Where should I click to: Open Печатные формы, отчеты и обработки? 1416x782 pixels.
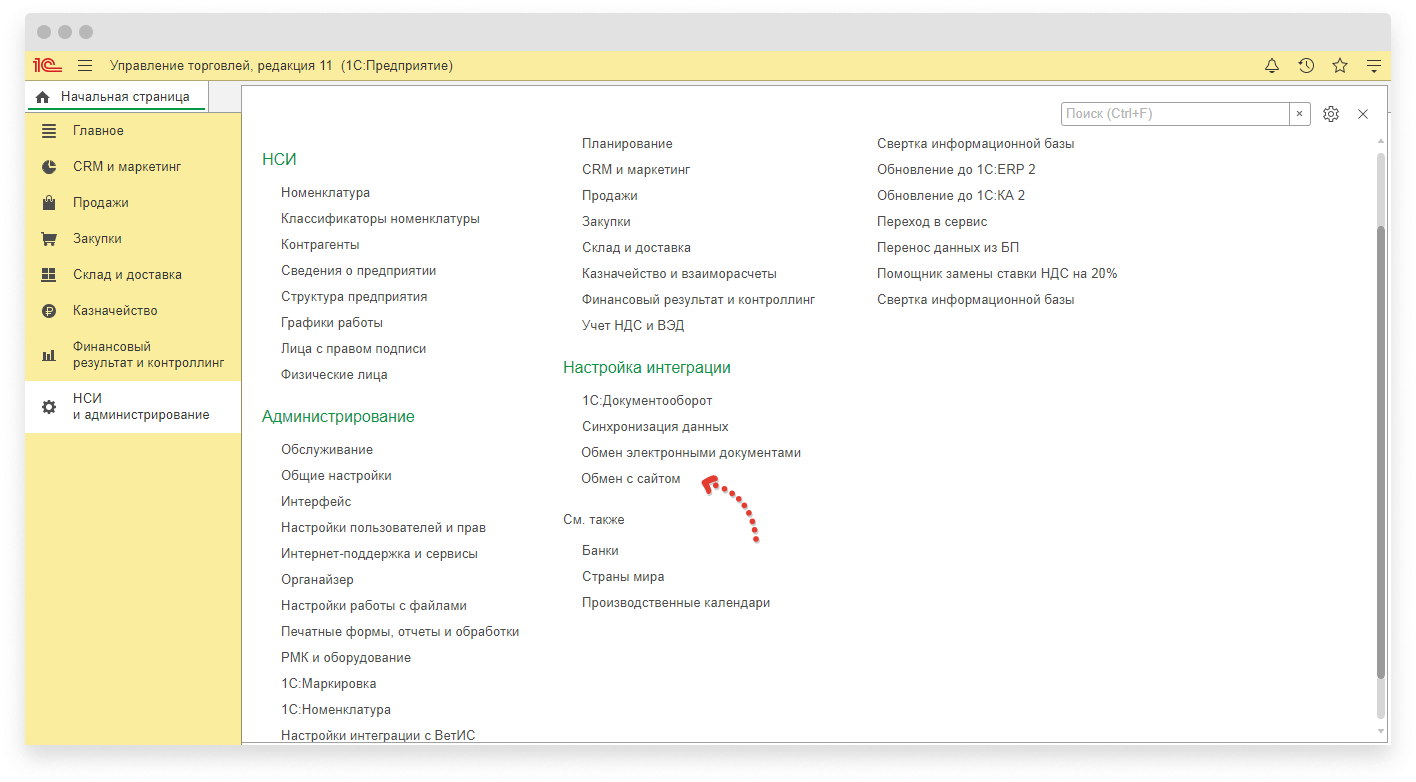(400, 632)
